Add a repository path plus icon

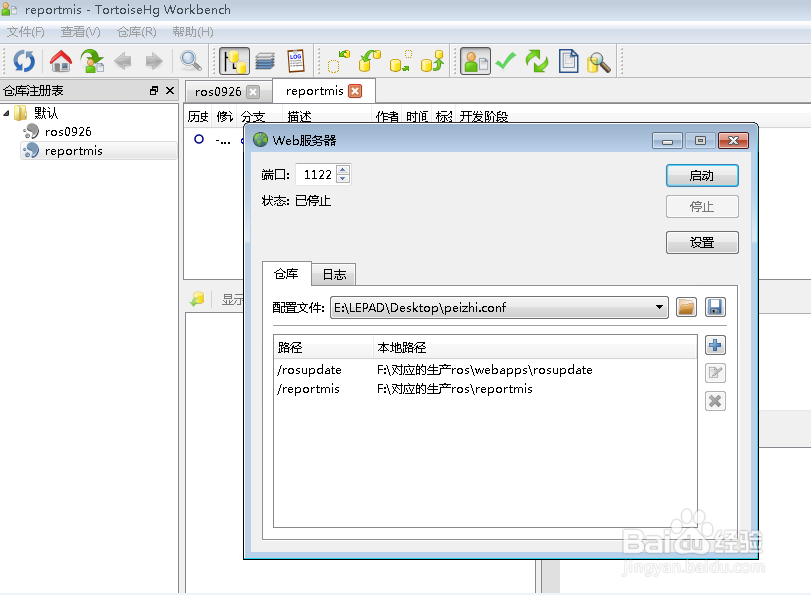tap(715, 345)
